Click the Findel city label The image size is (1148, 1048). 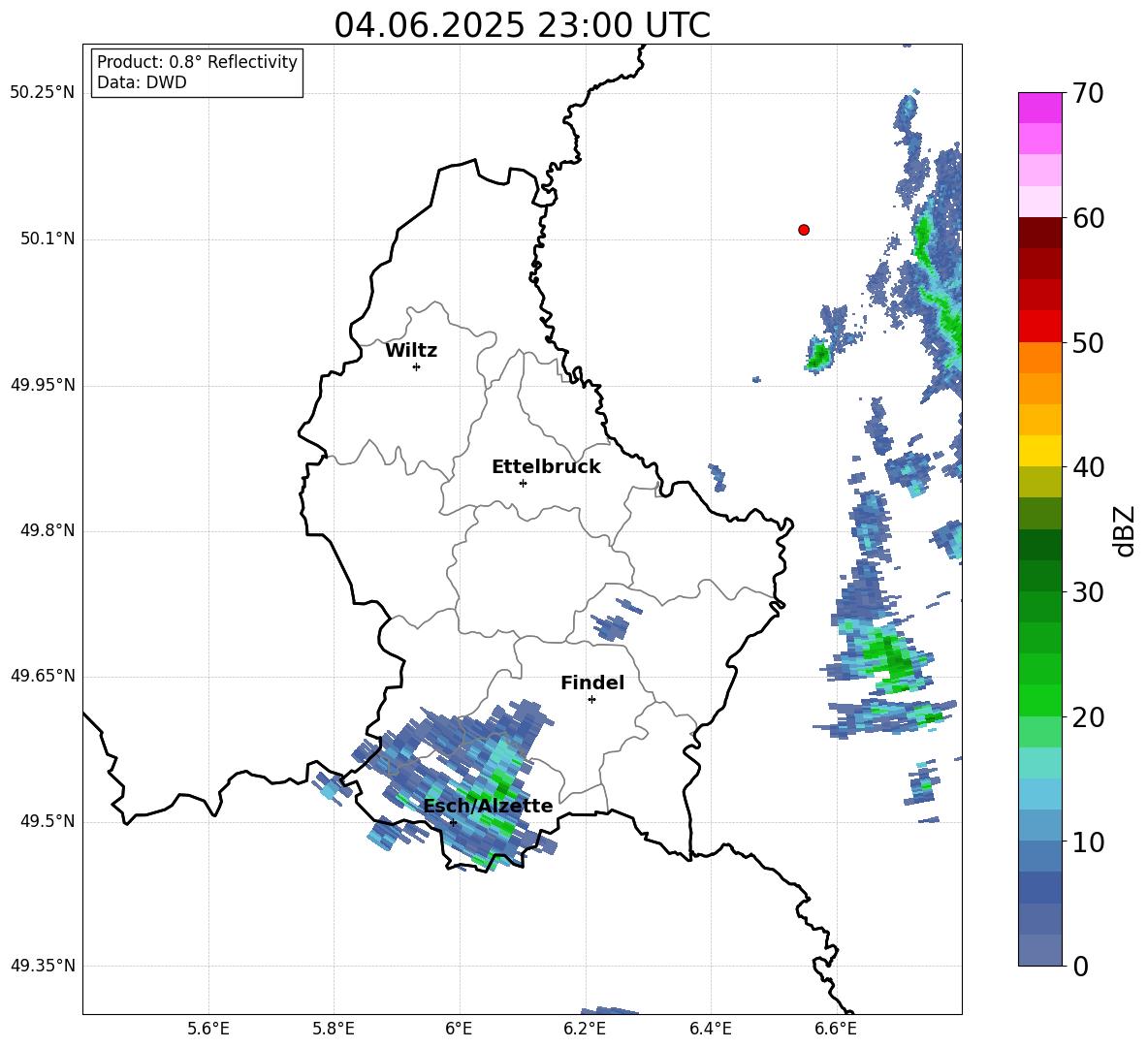pyautogui.click(x=592, y=683)
